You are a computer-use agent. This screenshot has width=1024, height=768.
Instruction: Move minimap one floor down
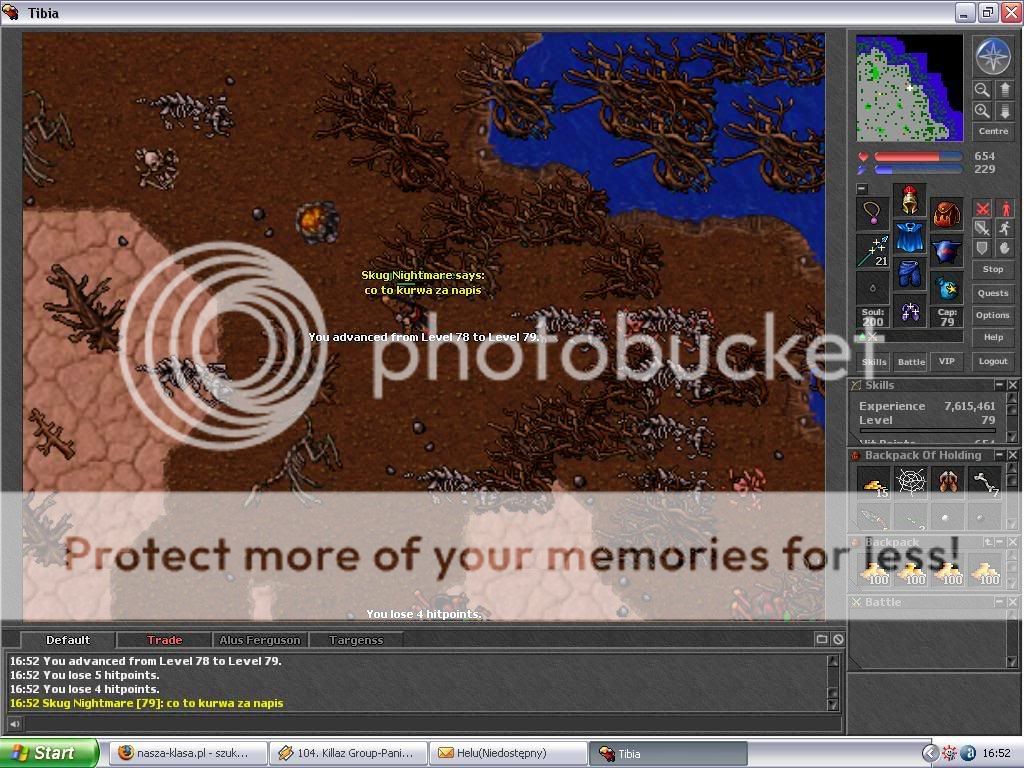click(x=1004, y=111)
